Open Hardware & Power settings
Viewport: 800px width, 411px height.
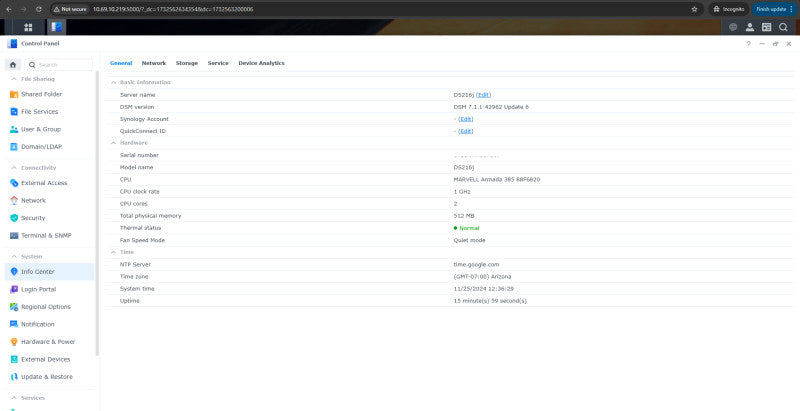[x=49, y=342]
